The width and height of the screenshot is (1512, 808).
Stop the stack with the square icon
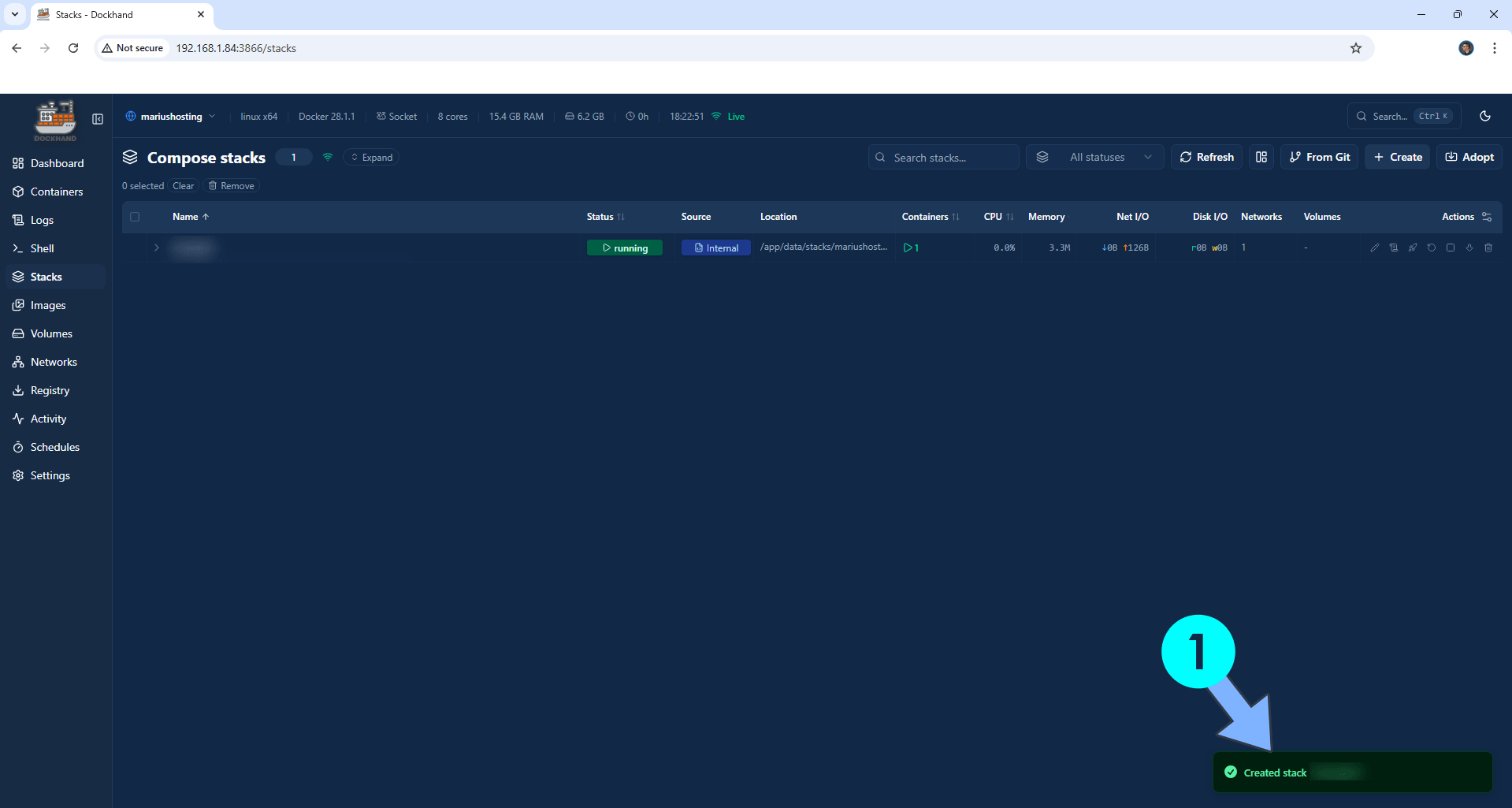(1451, 248)
